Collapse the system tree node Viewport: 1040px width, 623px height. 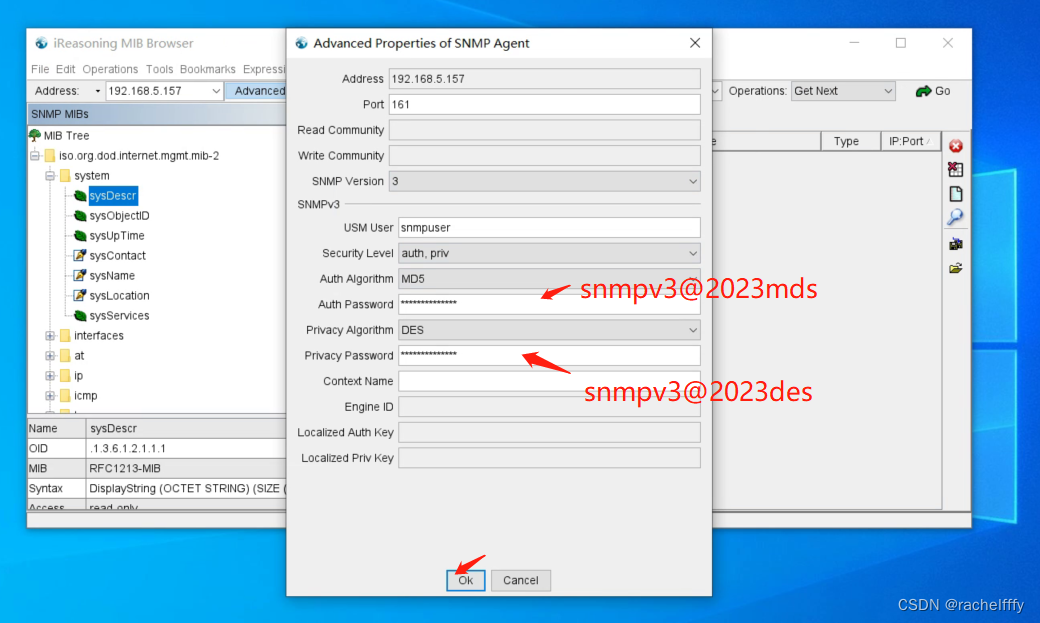pos(48,175)
